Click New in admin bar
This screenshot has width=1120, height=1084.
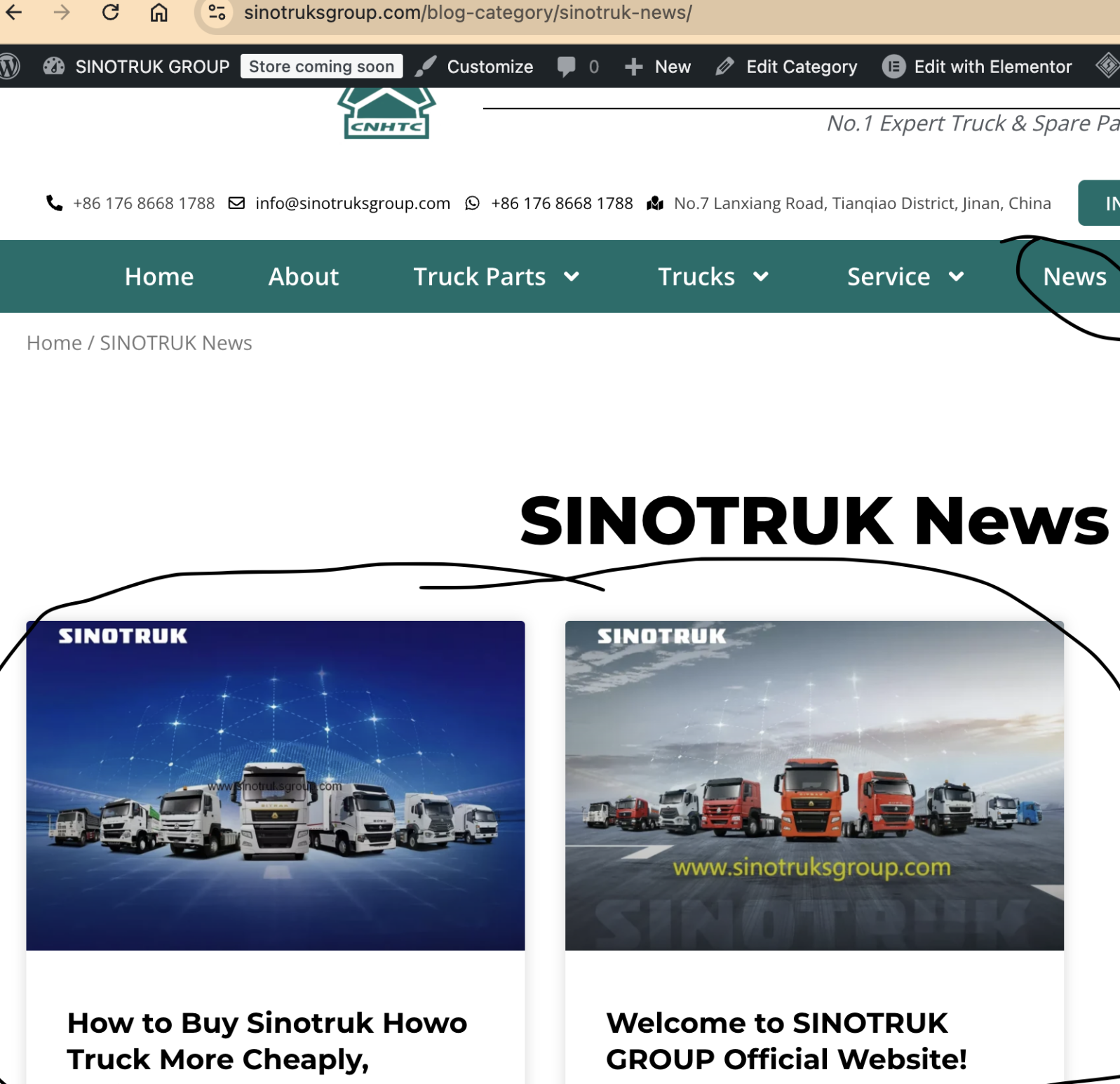pyautogui.click(x=658, y=67)
